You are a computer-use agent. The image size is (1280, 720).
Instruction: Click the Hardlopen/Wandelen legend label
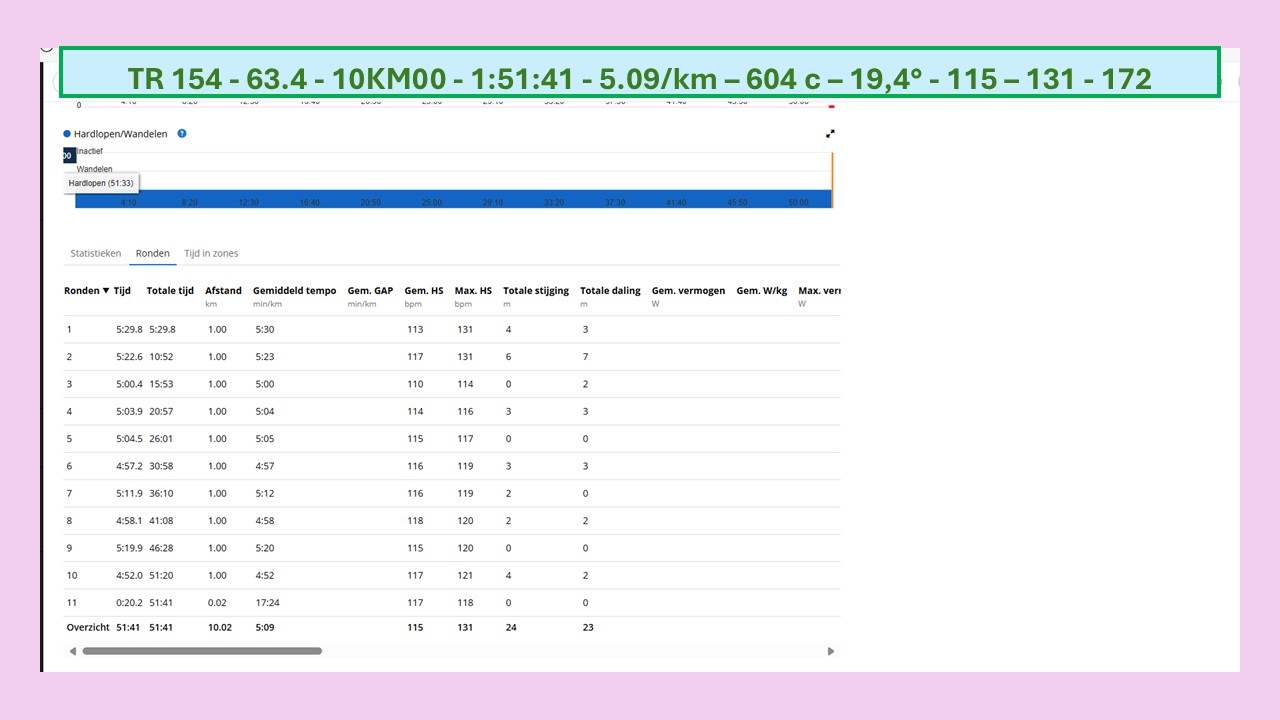coord(121,134)
